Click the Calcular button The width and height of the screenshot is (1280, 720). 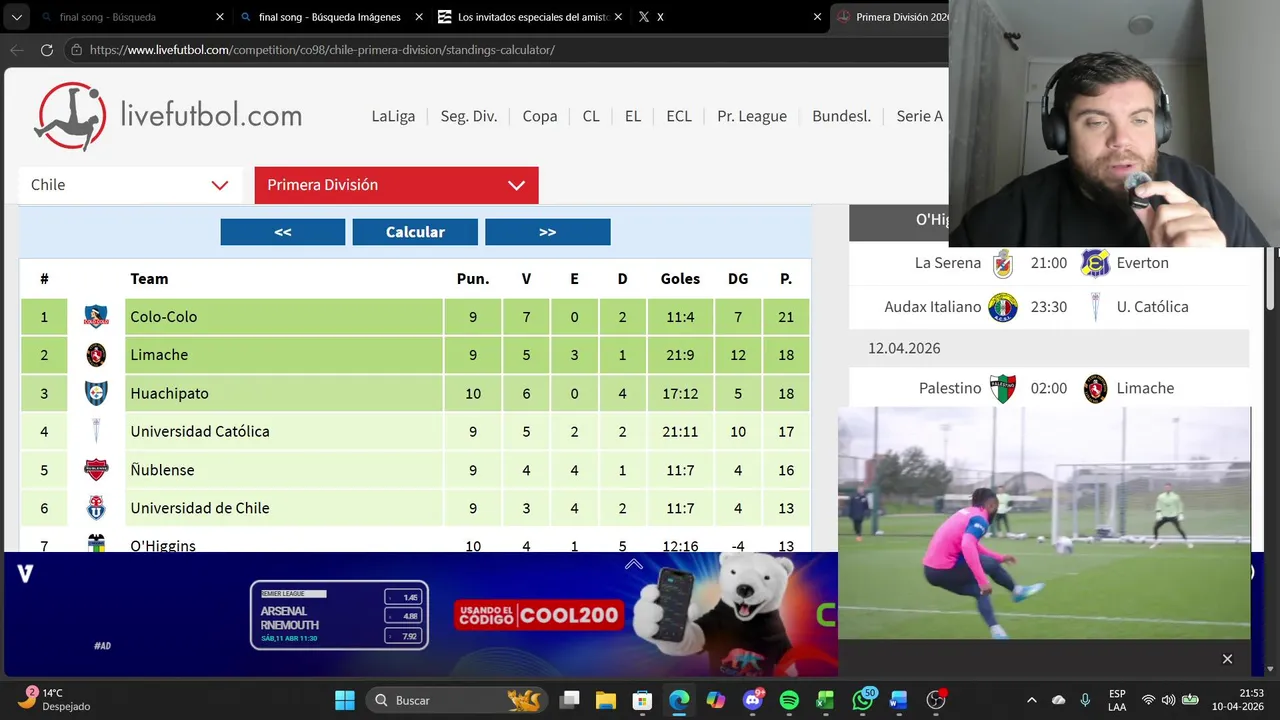tap(415, 232)
